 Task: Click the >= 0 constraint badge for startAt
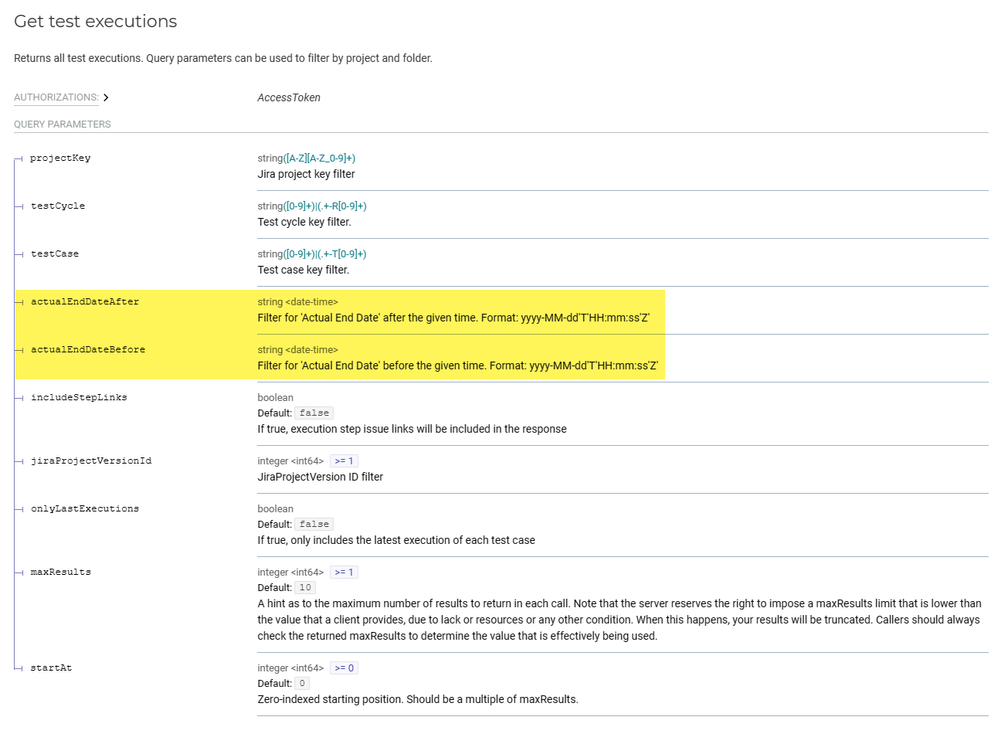pyautogui.click(x=343, y=668)
